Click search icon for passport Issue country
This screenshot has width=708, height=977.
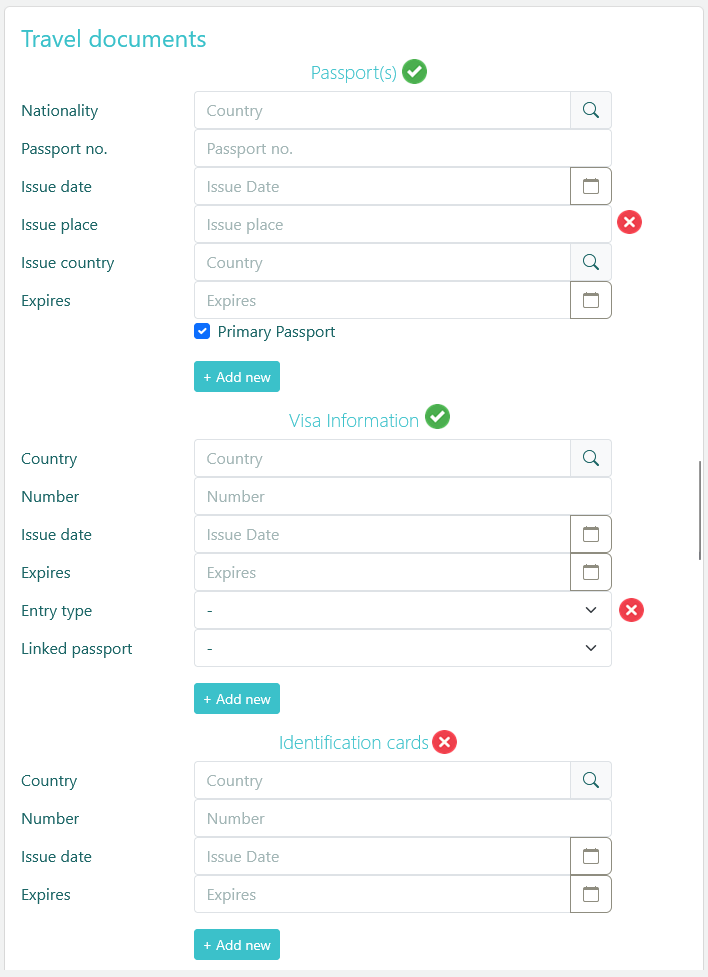[590, 263]
